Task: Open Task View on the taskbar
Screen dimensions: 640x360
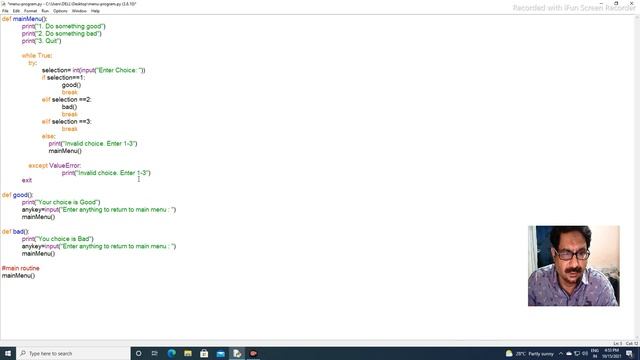Action: pyautogui.click(x=155, y=353)
